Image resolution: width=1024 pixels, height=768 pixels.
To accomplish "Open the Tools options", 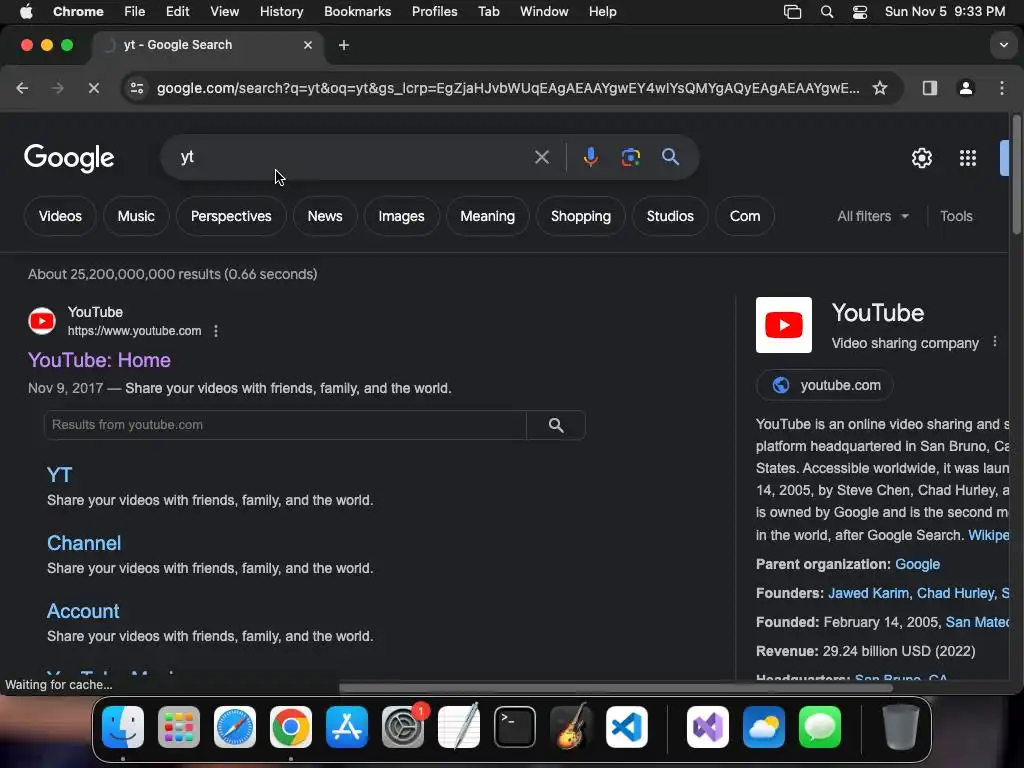I will coord(956,216).
